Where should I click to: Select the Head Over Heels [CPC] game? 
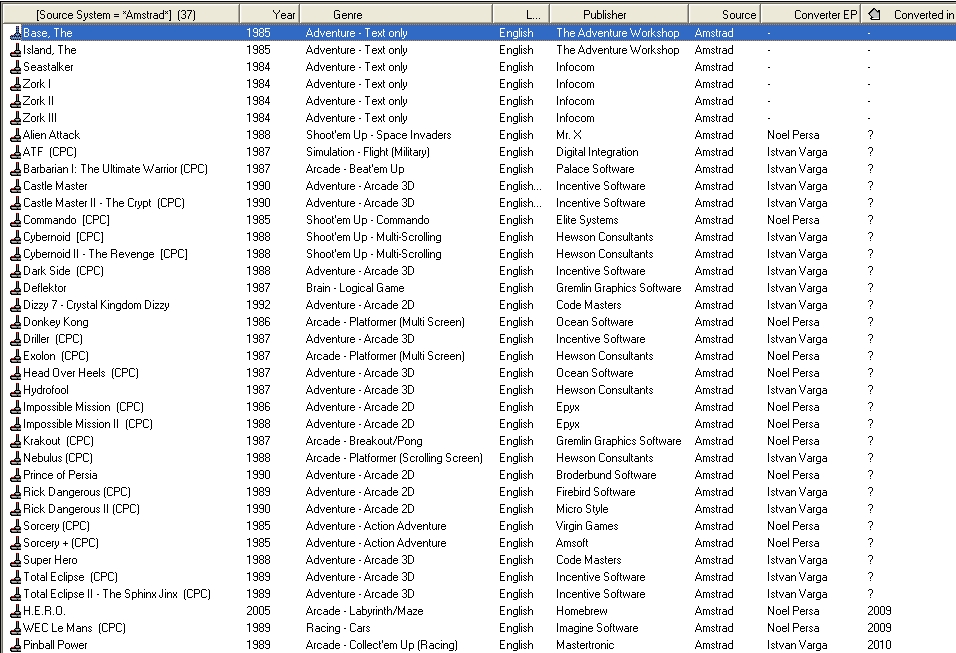pos(81,373)
